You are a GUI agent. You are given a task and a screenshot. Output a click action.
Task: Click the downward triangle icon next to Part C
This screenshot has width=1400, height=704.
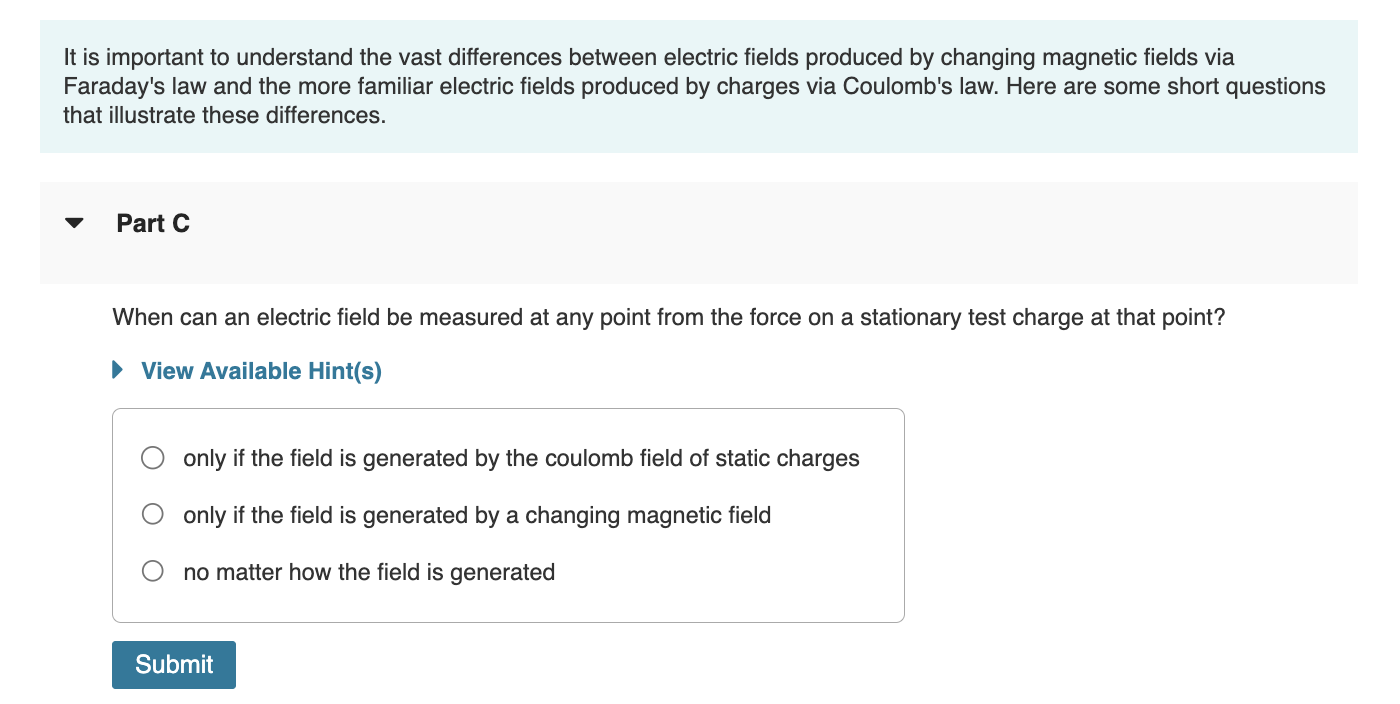pos(74,223)
